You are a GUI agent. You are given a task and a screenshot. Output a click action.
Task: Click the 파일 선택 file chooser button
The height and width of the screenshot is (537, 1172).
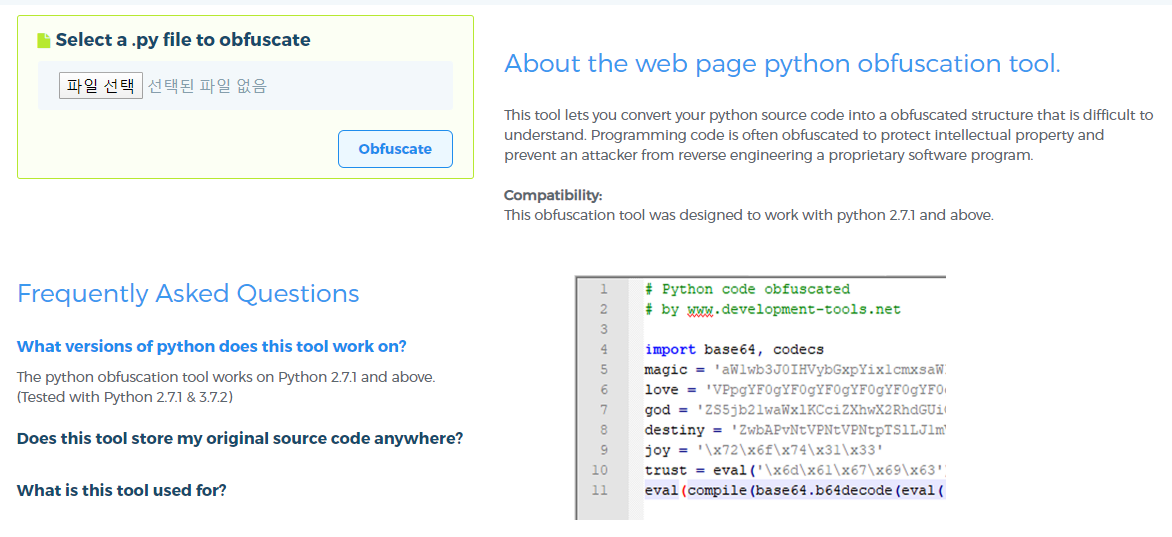point(101,85)
